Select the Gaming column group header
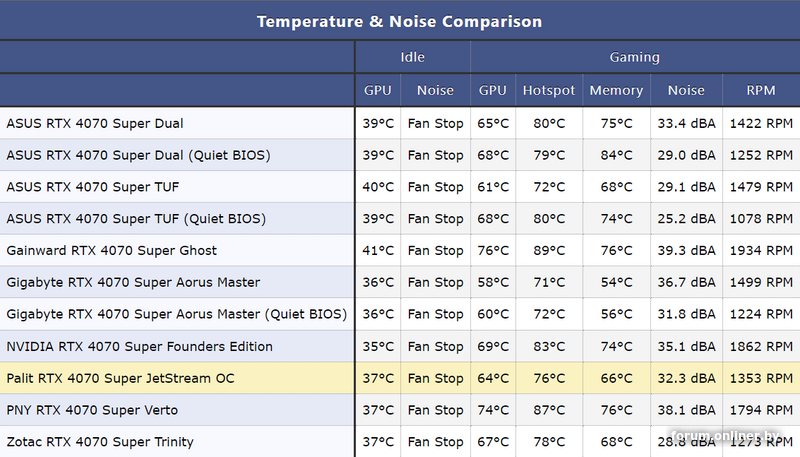The image size is (800, 457). pyautogui.click(x=634, y=57)
